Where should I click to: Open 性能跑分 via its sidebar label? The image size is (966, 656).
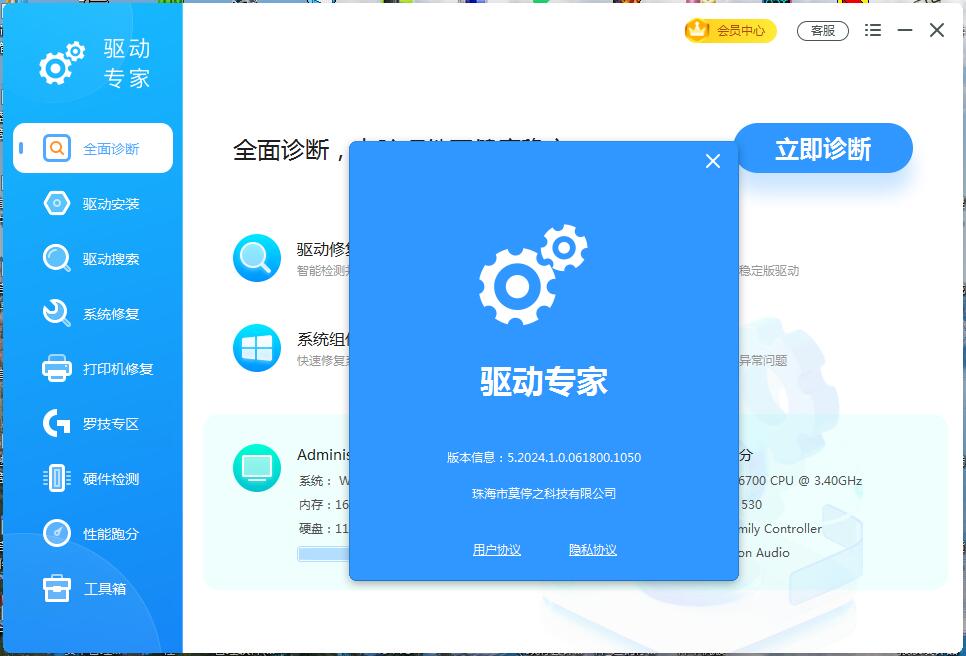111,533
